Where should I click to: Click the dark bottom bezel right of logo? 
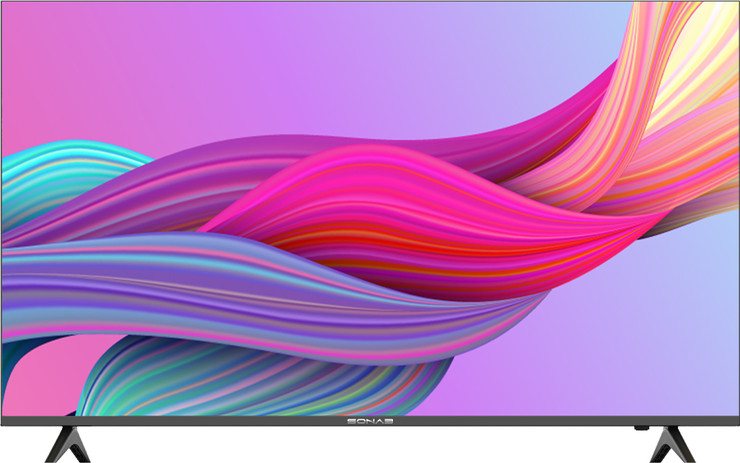click(520, 423)
